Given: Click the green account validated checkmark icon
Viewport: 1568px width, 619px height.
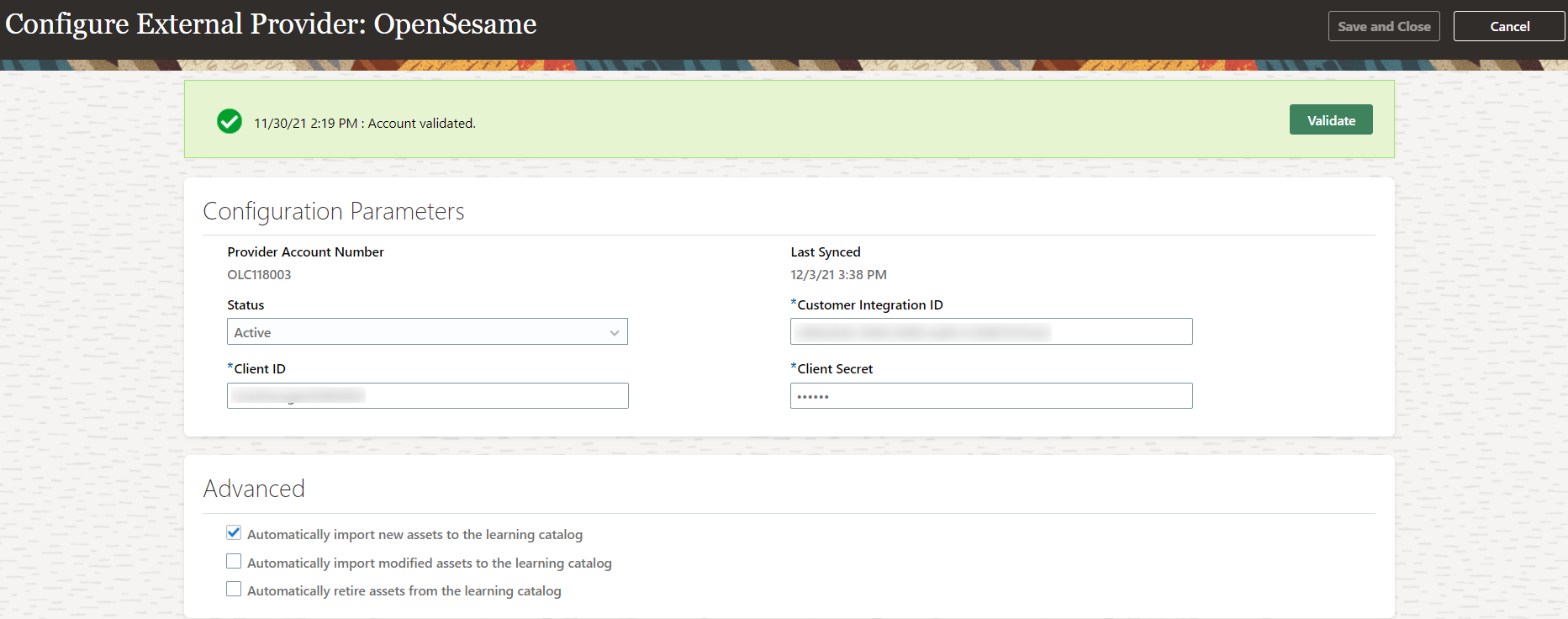Looking at the screenshot, I should point(230,122).
